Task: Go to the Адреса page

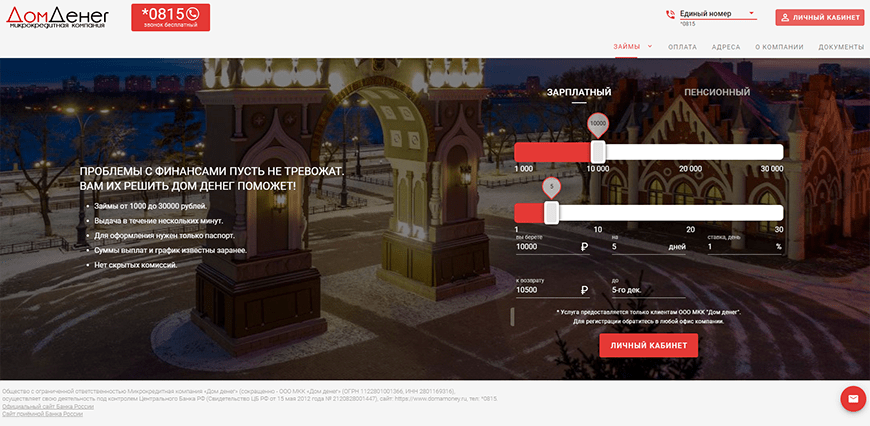Action: tap(726, 47)
